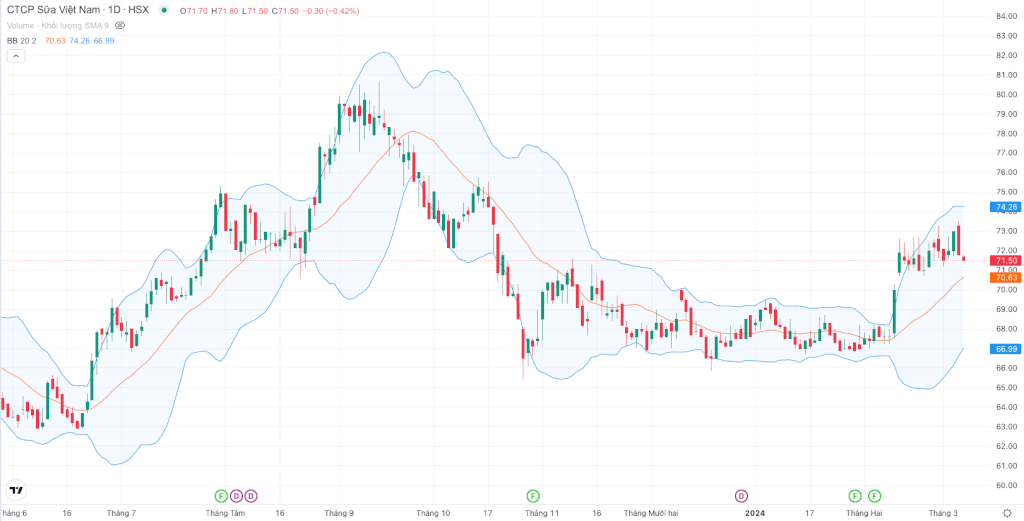
Task: Click the orange 70.63 price tag on the axis
Action: pyautogui.click(x=1006, y=277)
